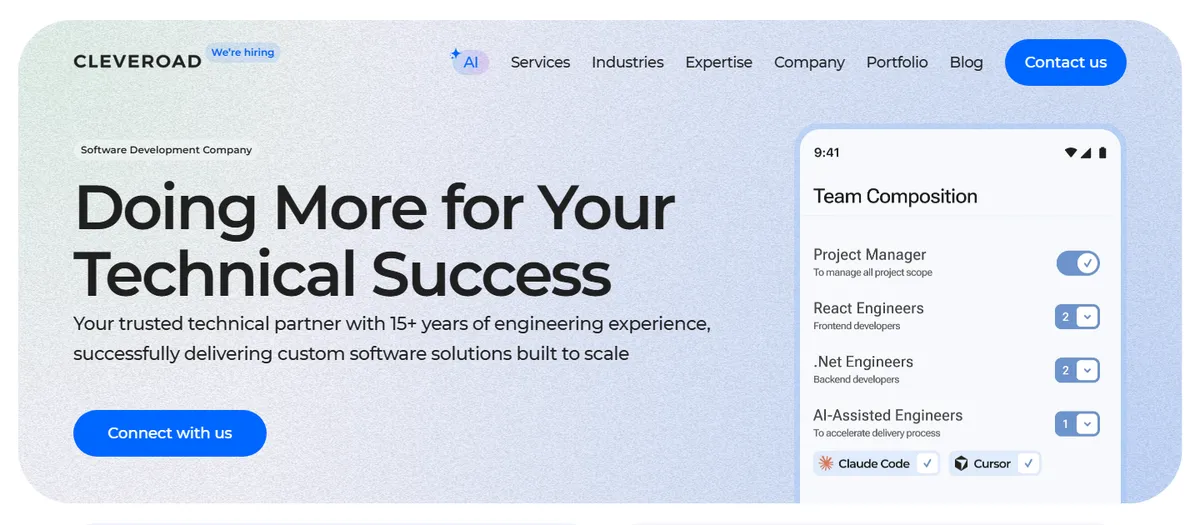Click the Wi-Fi signal icon in phone mockup
Viewport: 1200px width, 525px height.
pos(1071,153)
